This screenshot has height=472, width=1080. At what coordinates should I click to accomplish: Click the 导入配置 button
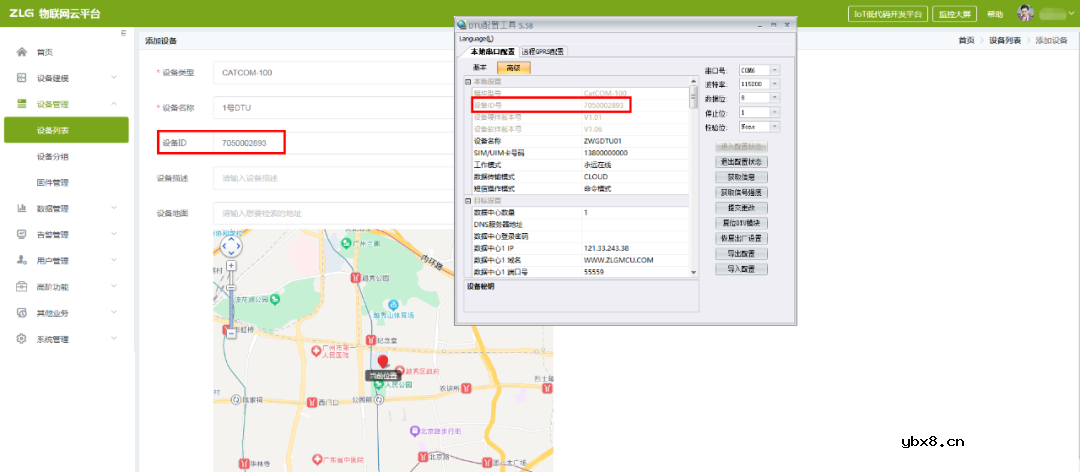click(x=742, y=269)
